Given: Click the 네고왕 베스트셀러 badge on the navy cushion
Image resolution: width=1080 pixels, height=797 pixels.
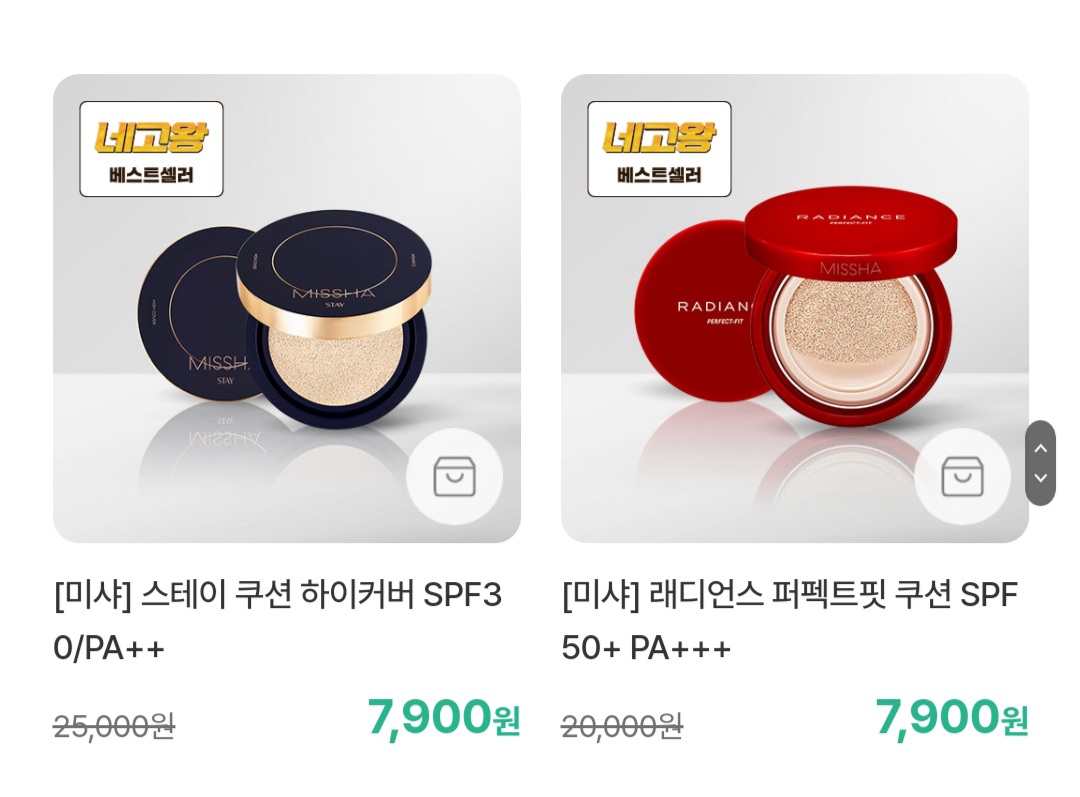Looking at the screenshot, I should pos(152,149).
